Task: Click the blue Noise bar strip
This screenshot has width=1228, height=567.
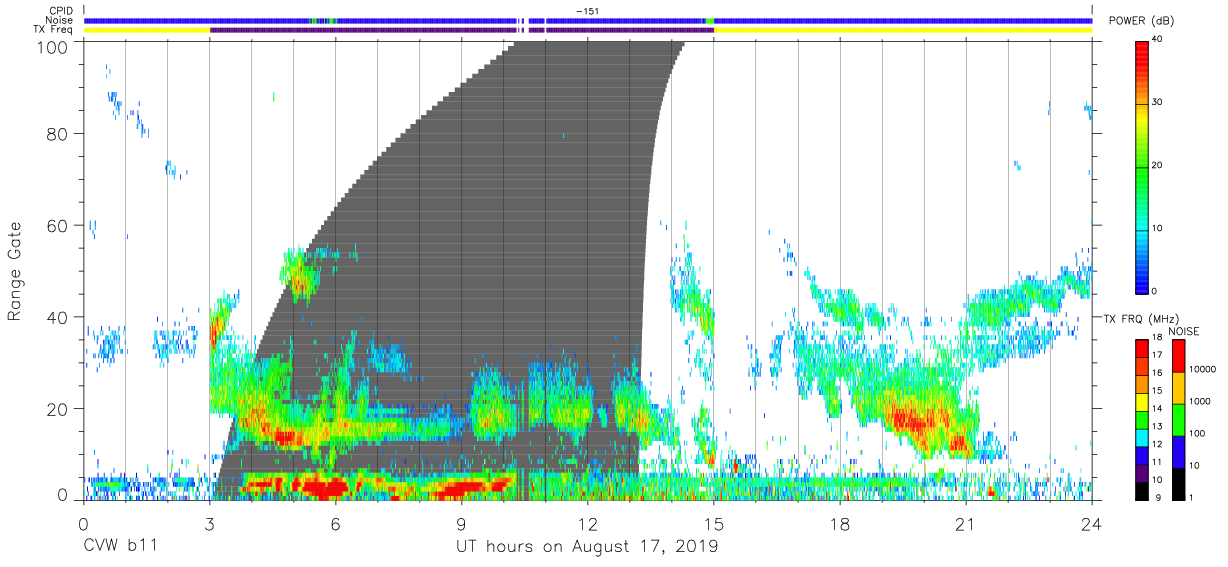Action: [x=587, y=20]
